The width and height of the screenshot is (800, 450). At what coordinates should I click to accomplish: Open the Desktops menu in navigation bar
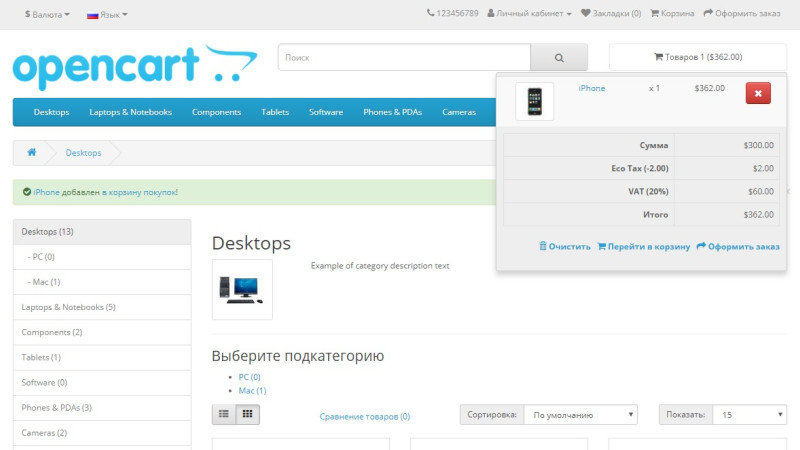(52, 112)
